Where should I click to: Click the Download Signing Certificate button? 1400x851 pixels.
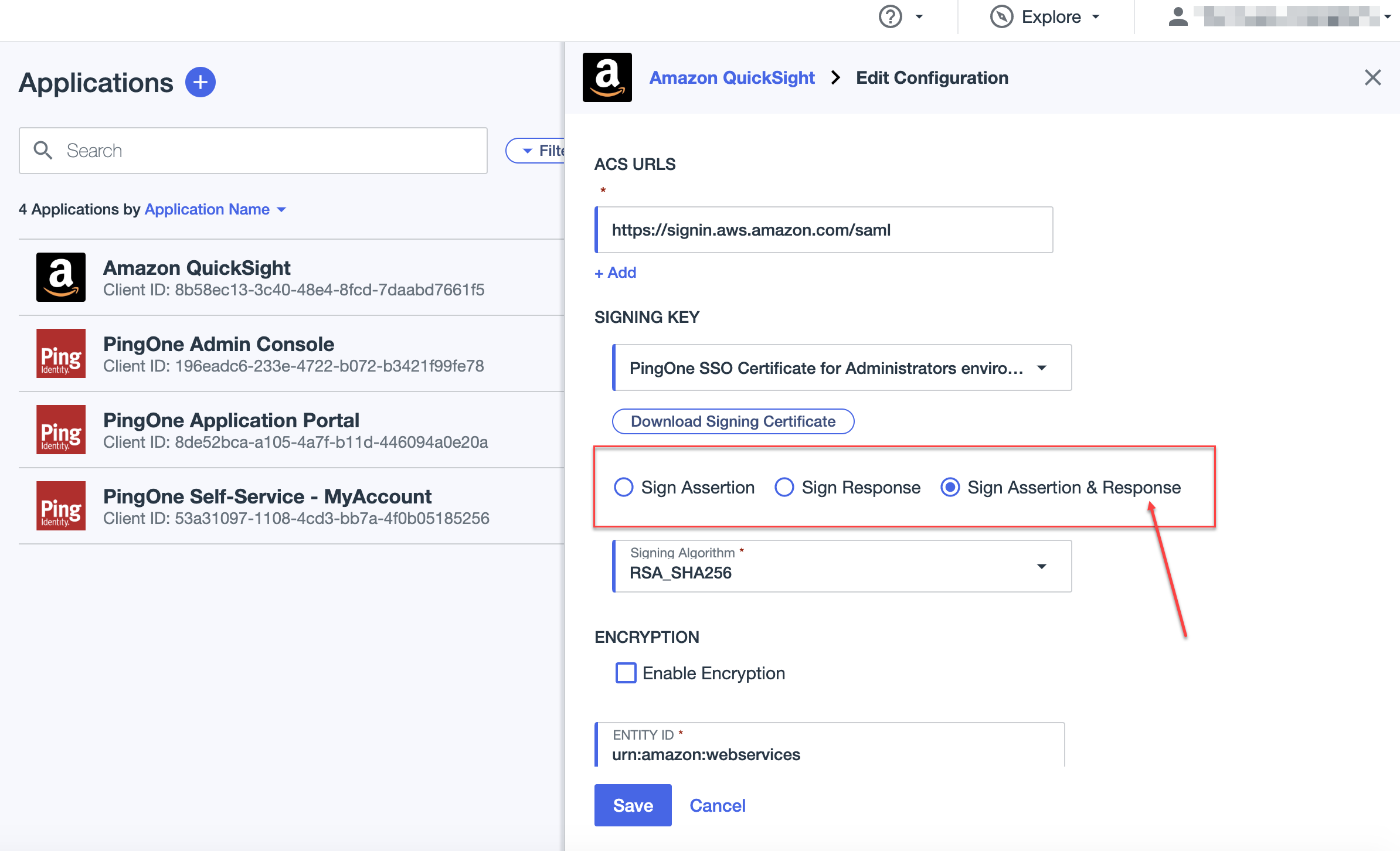[733, 421]
